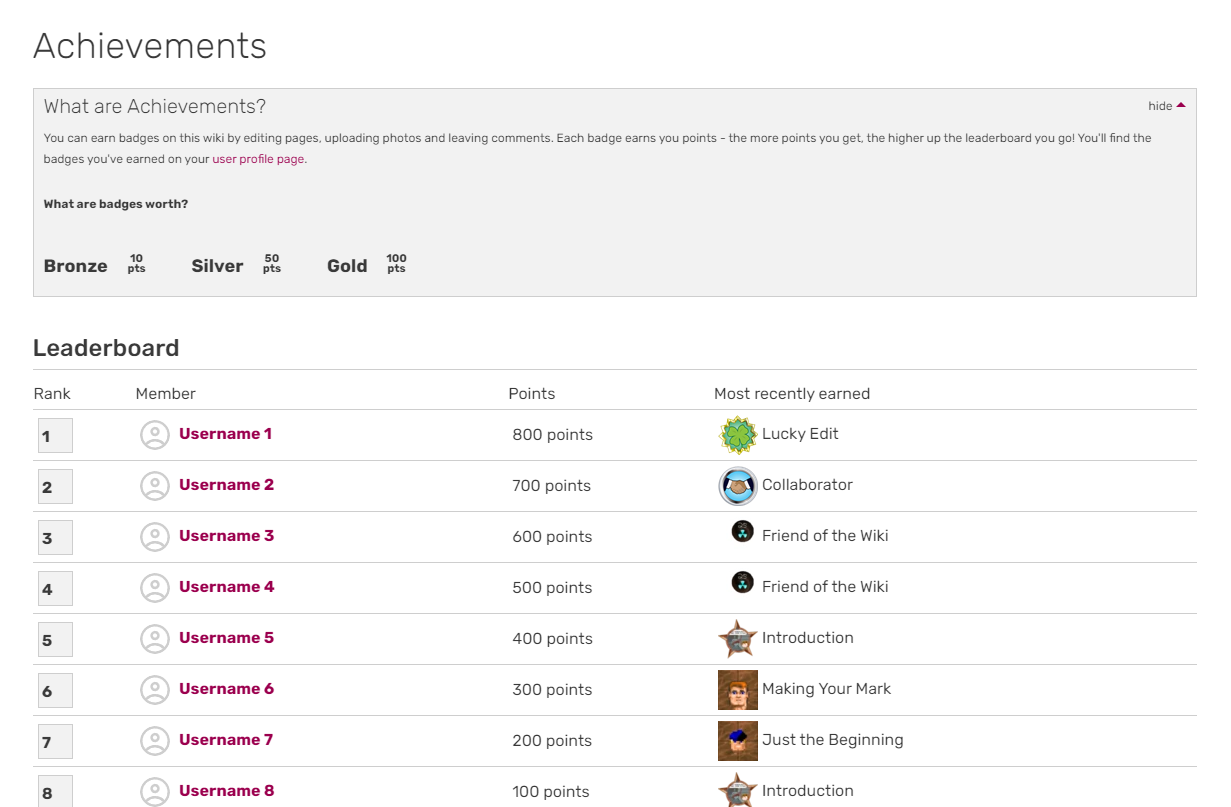Click the avatar icon for Username 4
This screenshot has height=807, width=1231.
tap(155, 588)
